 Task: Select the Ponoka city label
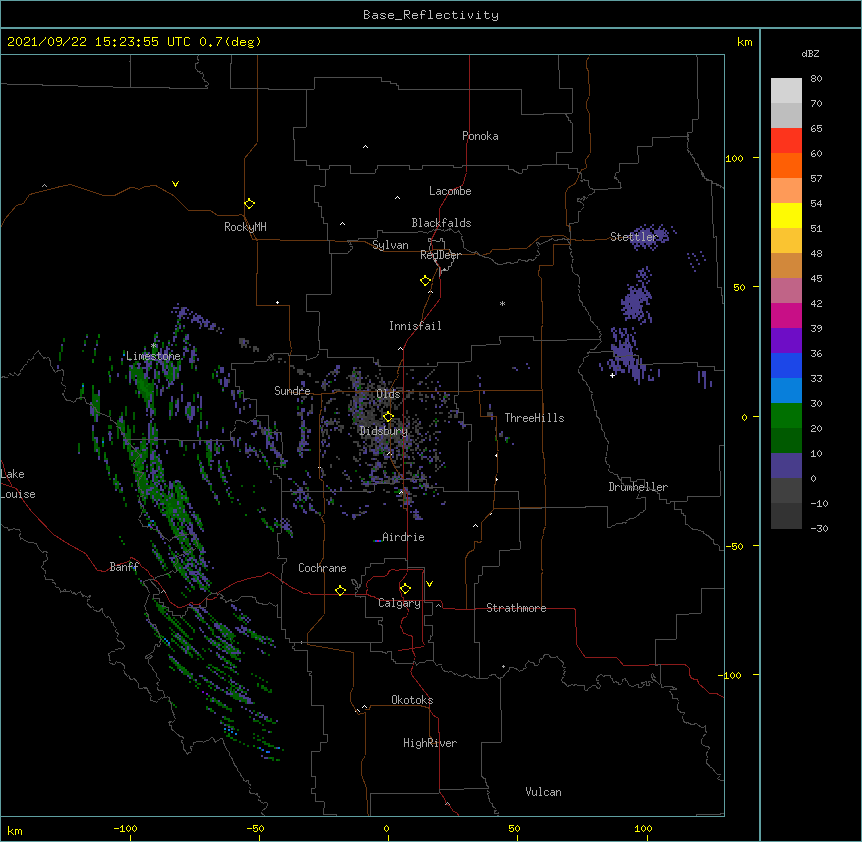480,136
